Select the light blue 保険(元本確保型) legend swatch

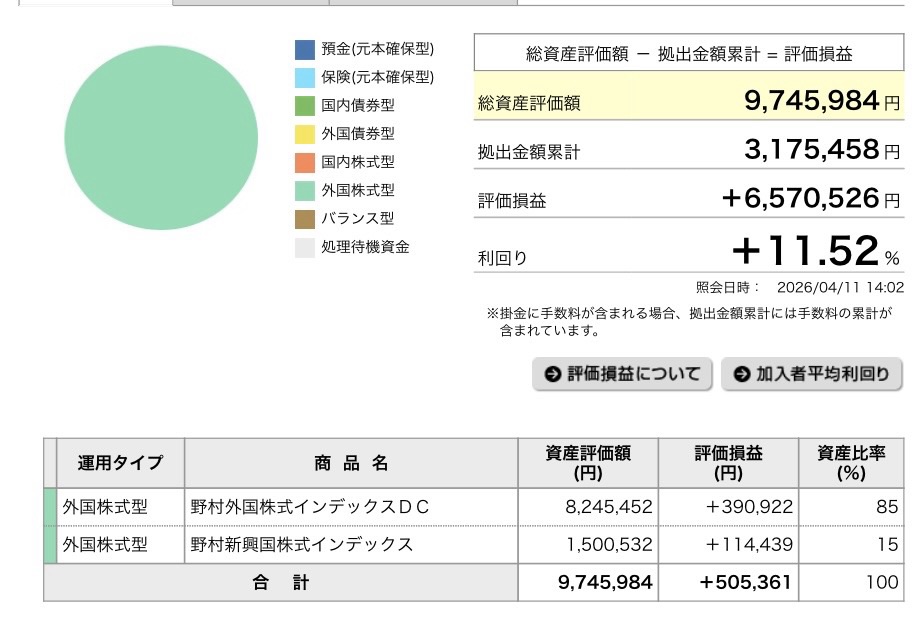pyautogui.click(x=305, y=77)
